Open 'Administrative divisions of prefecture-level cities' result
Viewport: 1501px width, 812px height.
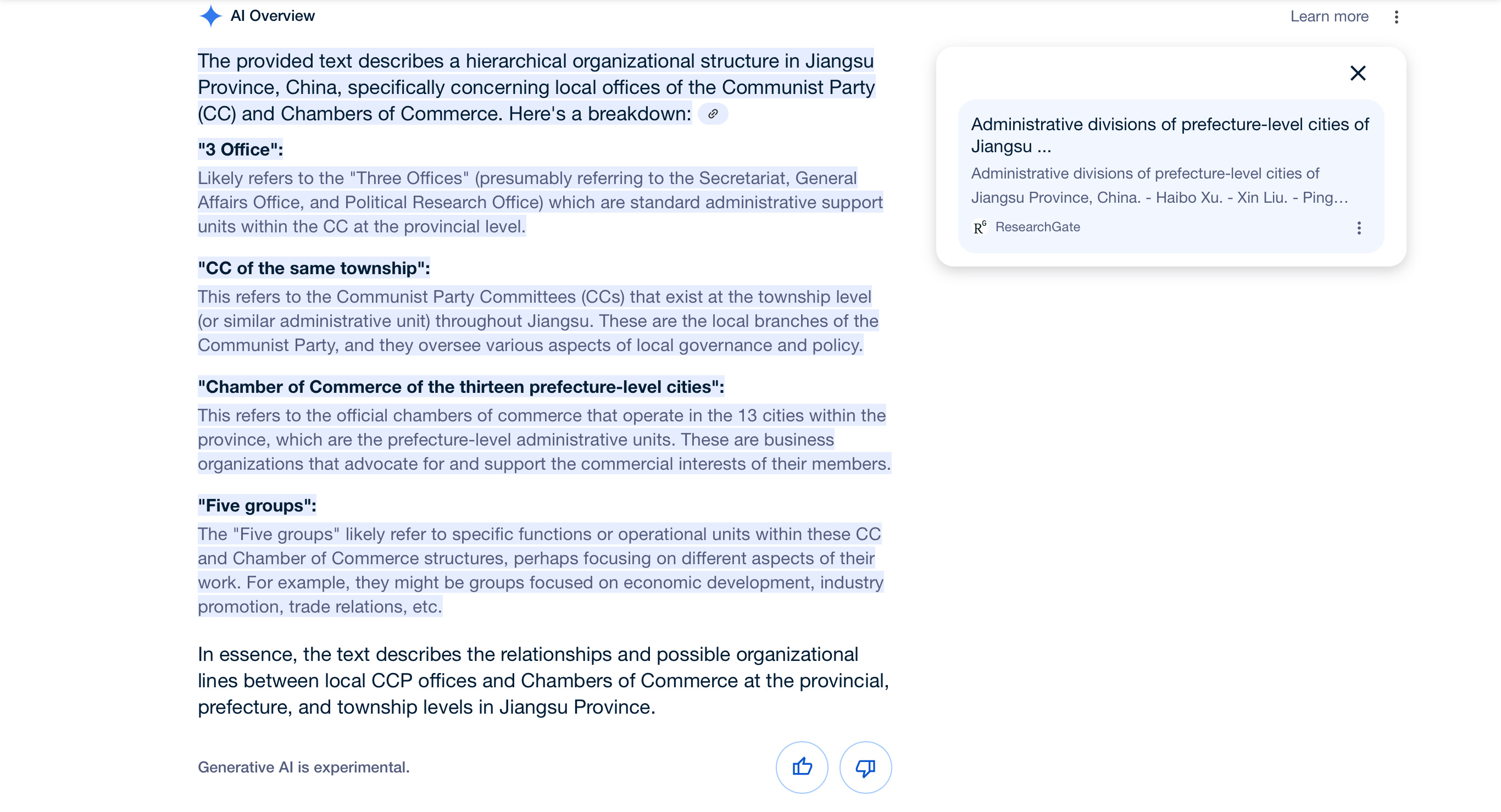1170,135
